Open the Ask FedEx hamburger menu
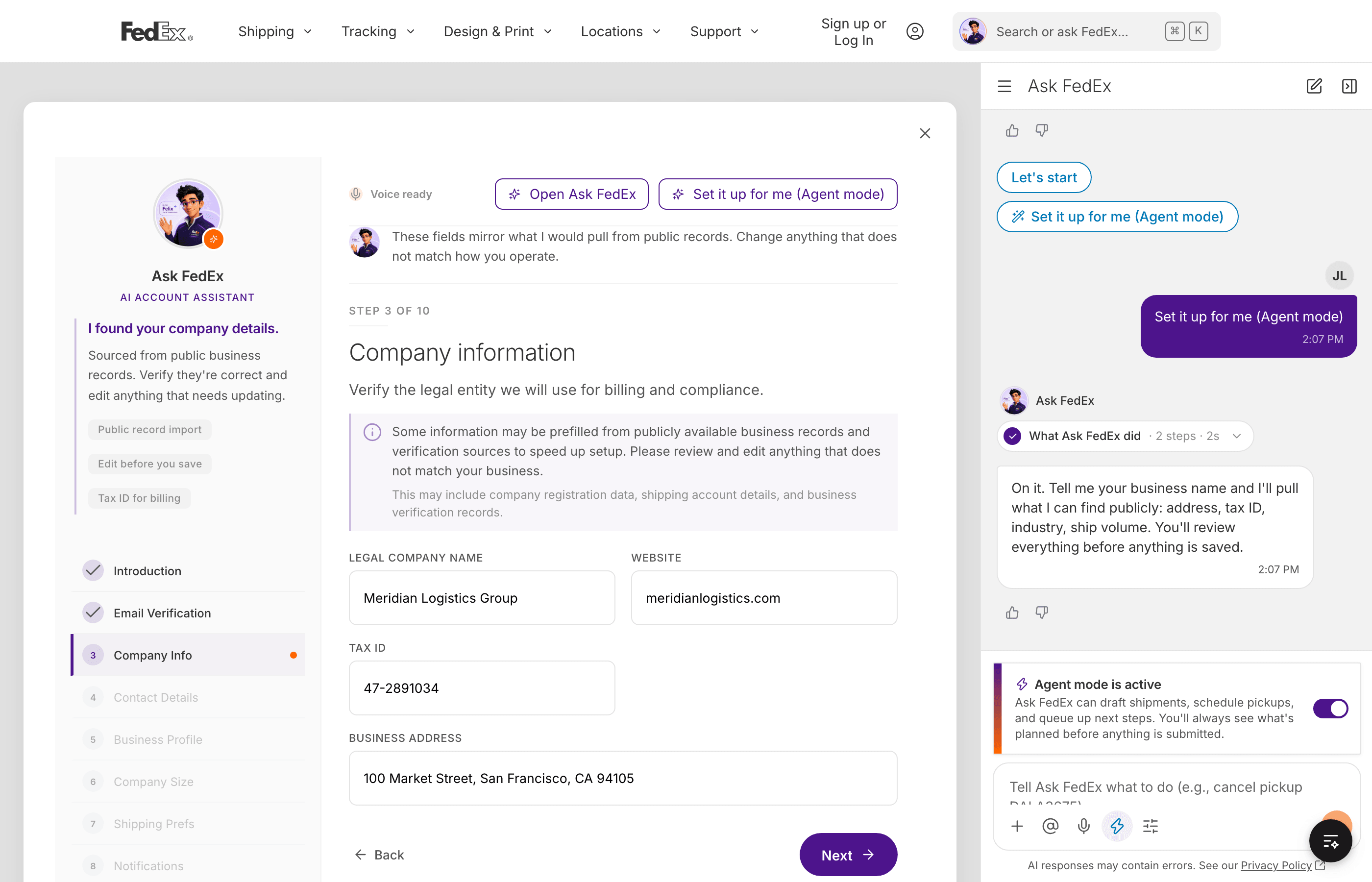The width and height of the screenshot is (1372, 882). [1004, 86]
